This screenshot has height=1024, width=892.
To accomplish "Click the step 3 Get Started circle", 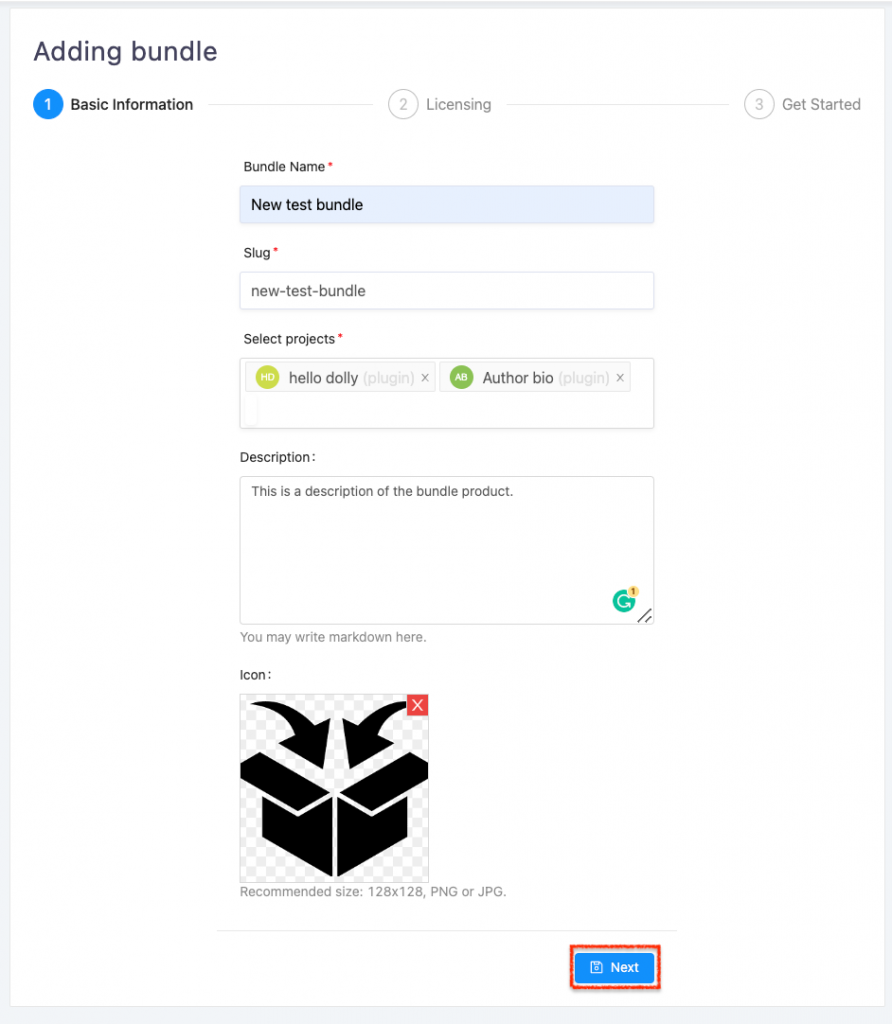I will click(759, 104).
